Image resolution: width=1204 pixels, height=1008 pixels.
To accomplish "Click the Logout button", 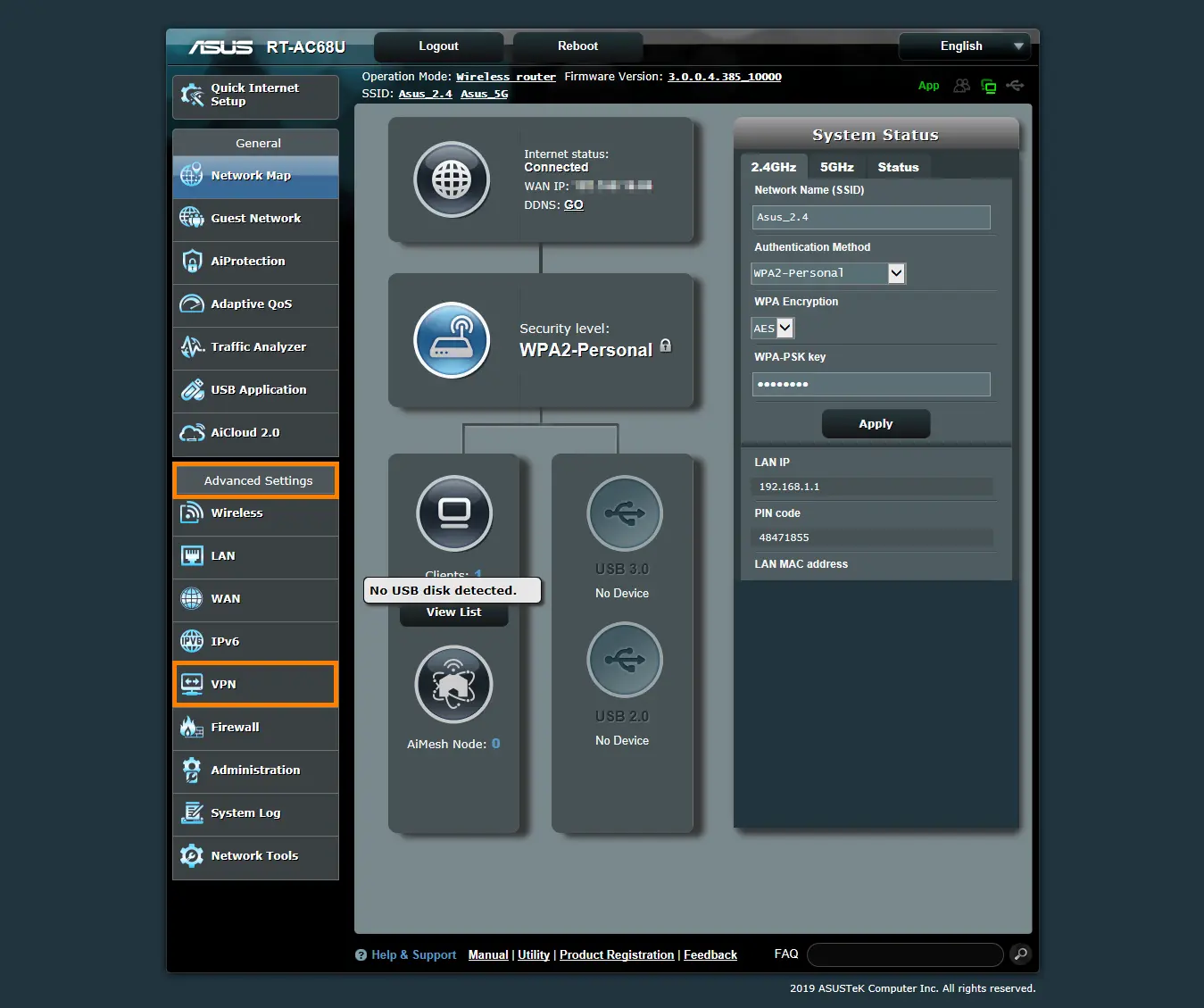I will (x=438, y=46).
